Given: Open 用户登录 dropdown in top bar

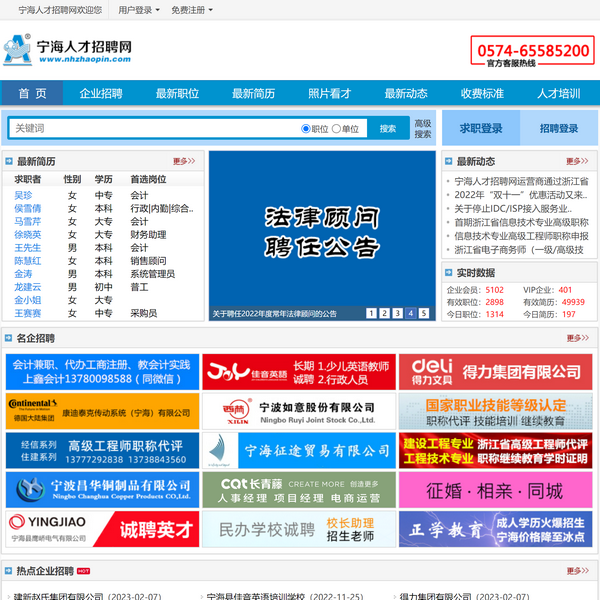Looking at the screenshot, I should point(138,10).
